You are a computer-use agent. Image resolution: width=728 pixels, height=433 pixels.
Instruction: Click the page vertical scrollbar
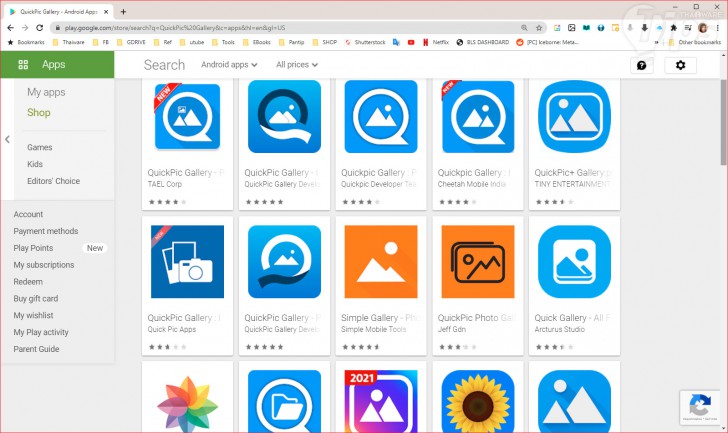(724, 122)
